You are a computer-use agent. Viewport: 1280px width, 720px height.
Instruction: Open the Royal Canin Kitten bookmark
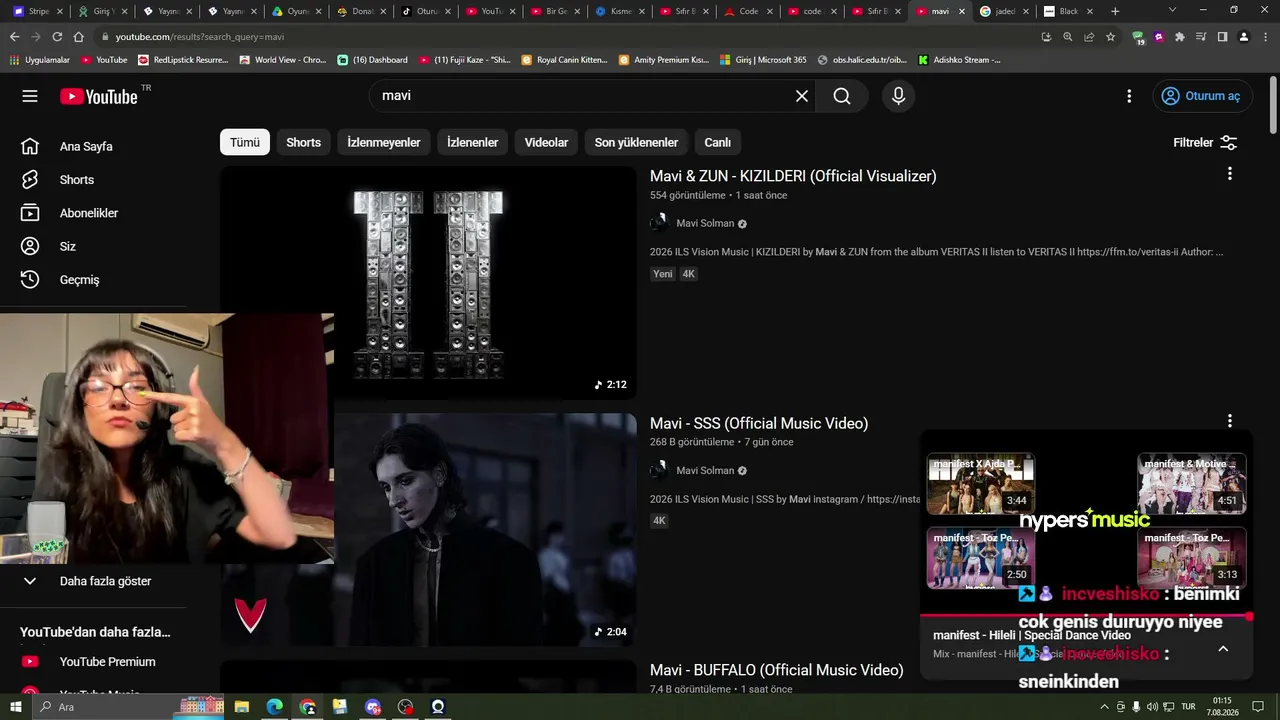pos(565,60)
